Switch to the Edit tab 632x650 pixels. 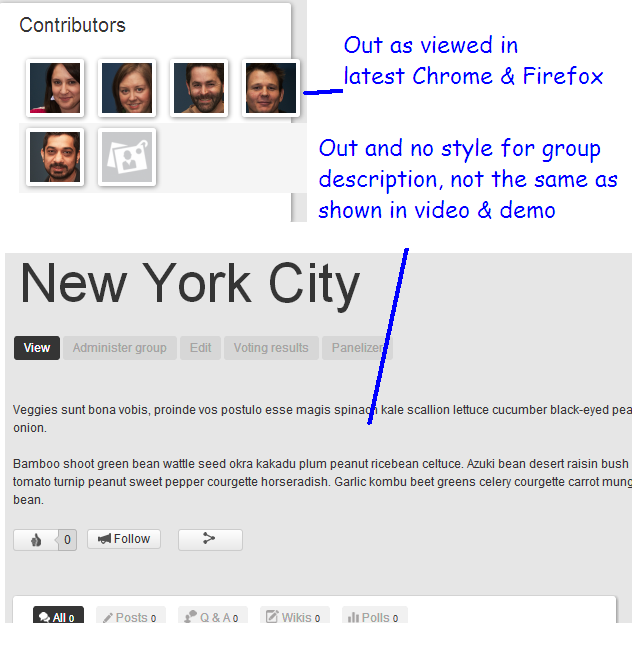[x=201, y=348]
